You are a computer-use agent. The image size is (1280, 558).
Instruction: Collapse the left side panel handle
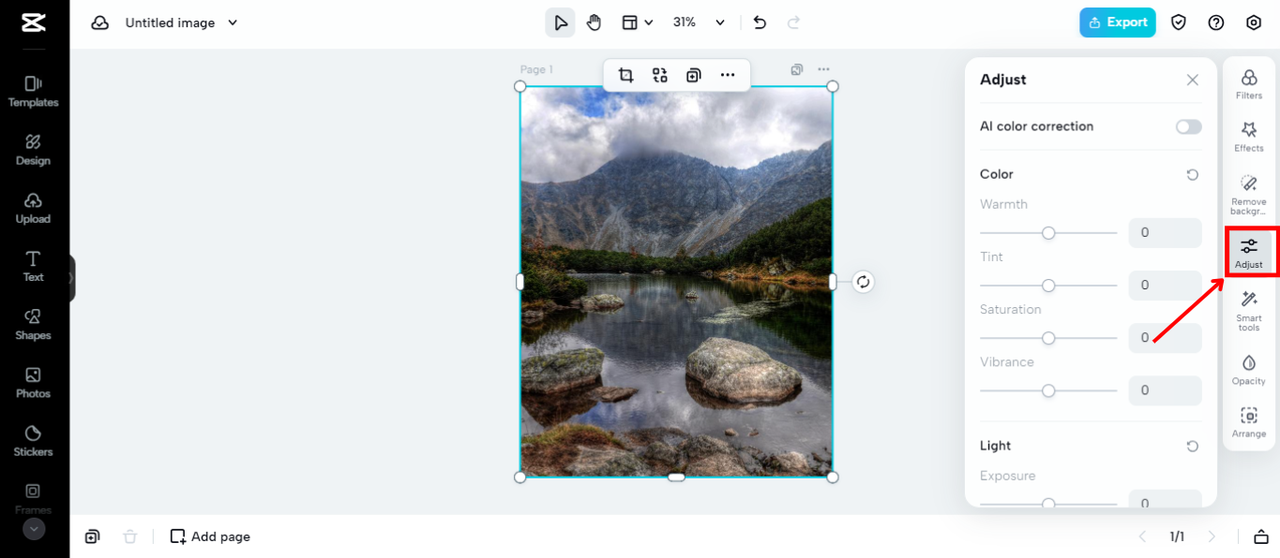click(x=72, y=279)
